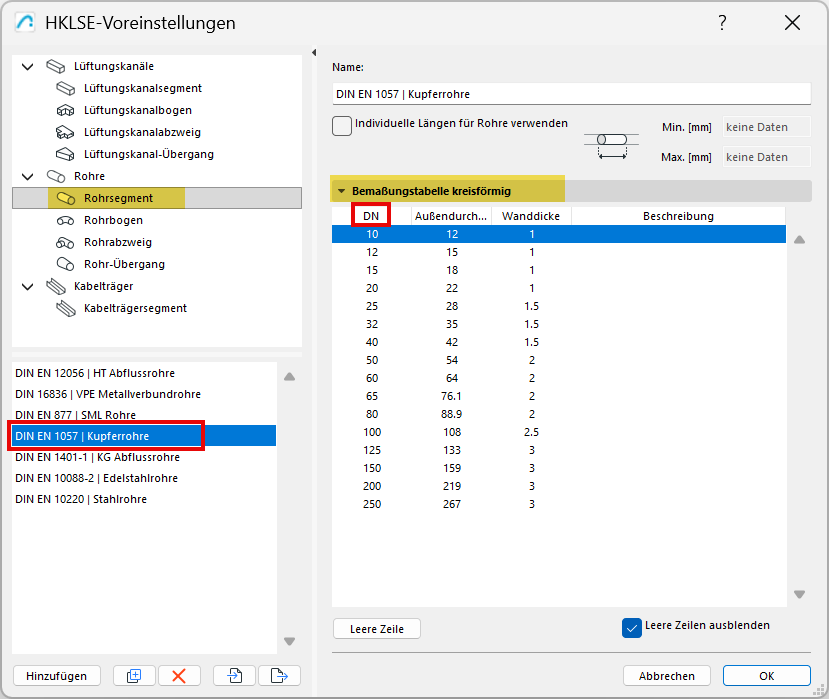Collapse the Rohre tree group
This screenshot has width=829, height=699.
pos(27,177)
